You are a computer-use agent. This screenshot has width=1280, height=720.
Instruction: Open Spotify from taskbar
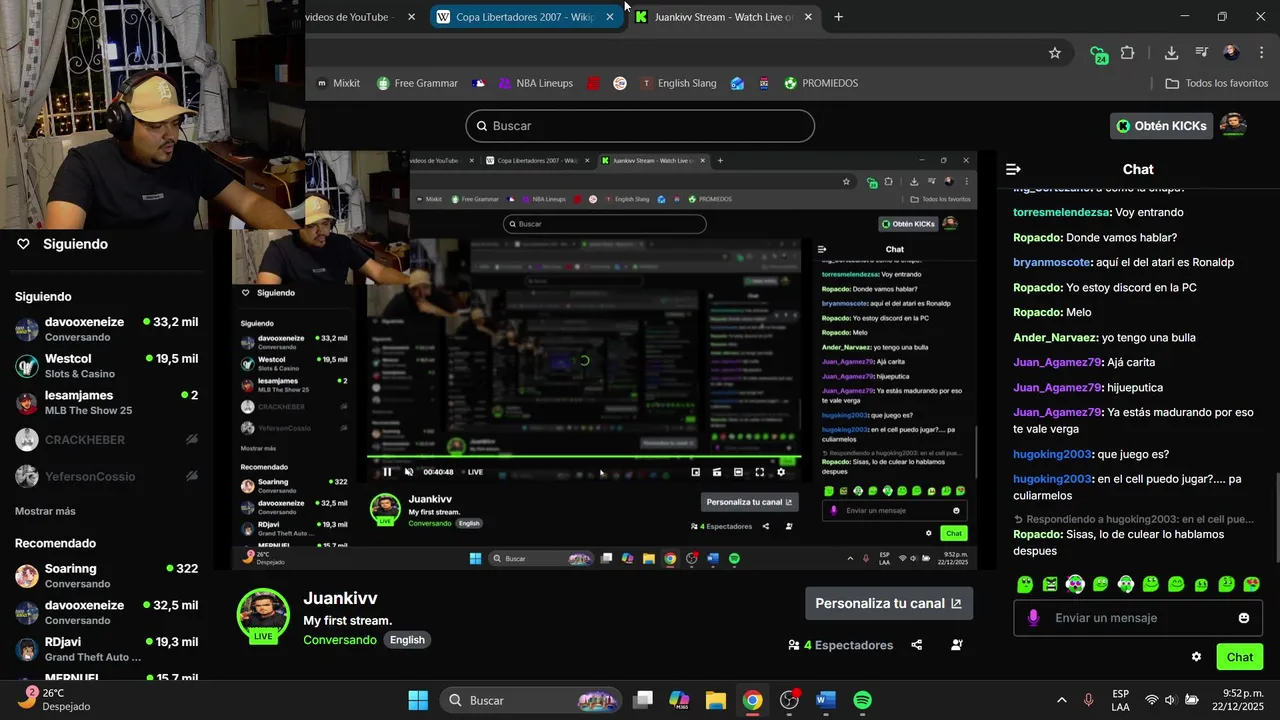coord(862,700)
